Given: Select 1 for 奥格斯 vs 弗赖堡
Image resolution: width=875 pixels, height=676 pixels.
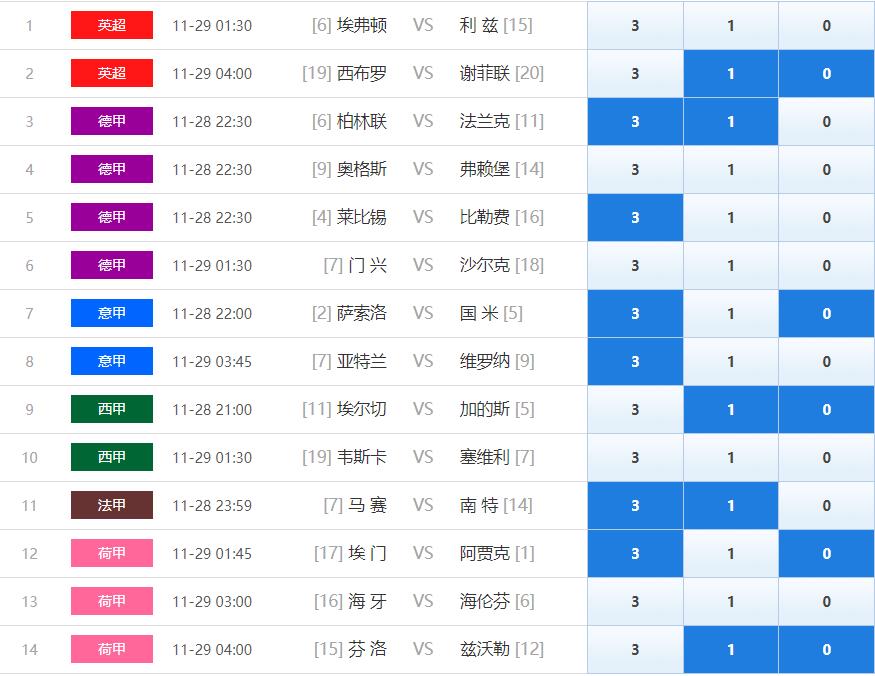Looking at the screenshot, I should [x=731, y=169].
